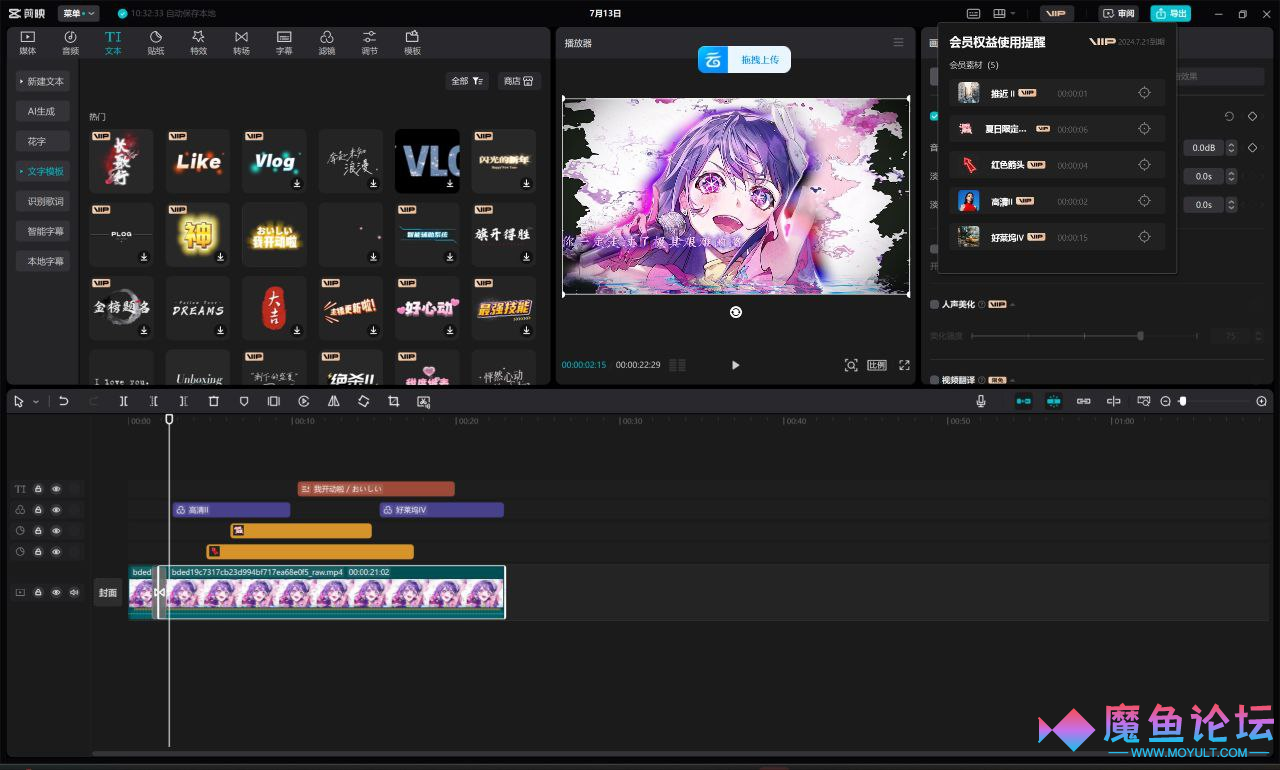This screenshot has height=770, width=1280.
Task: Split the clip at the playhead
Action: tap(124, 401)
